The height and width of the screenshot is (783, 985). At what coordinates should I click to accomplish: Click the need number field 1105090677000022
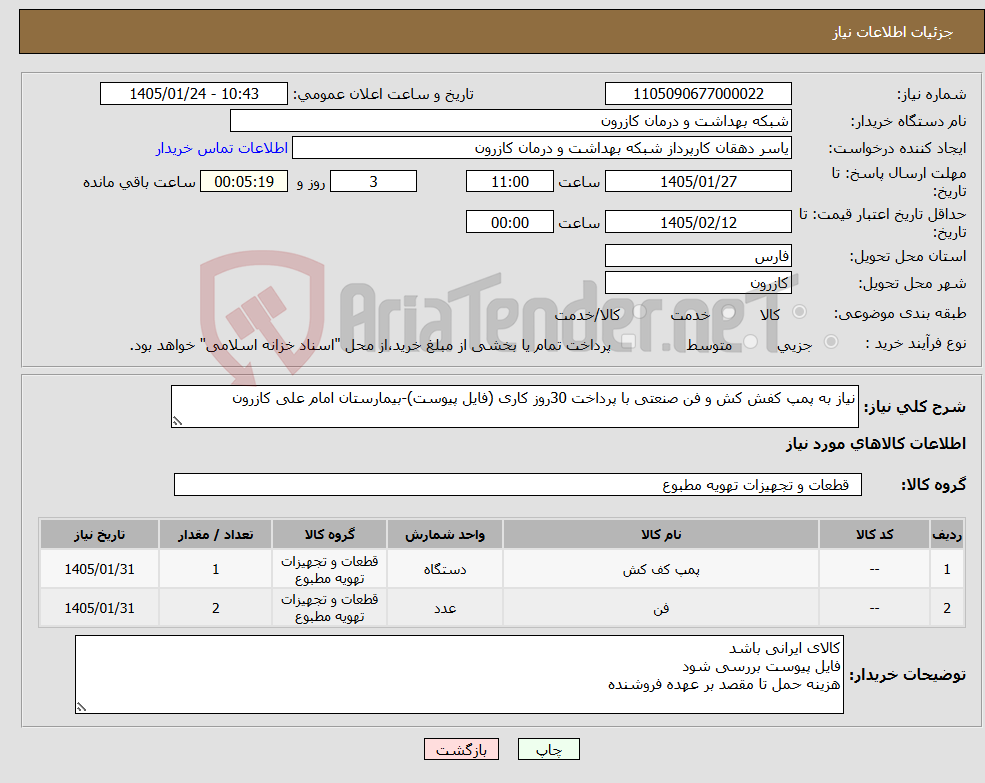pos(698,94)
